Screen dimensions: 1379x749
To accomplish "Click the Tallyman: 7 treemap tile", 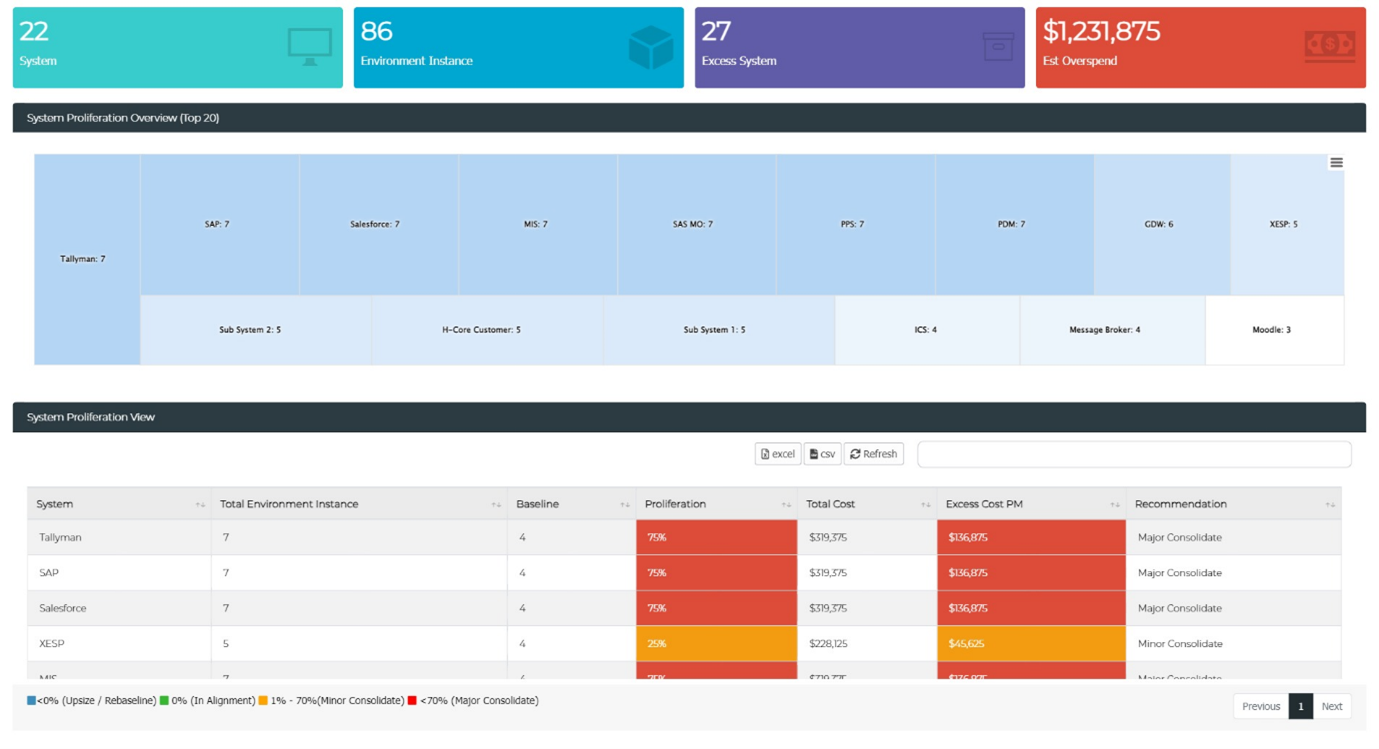I will (x=87, y=259).
